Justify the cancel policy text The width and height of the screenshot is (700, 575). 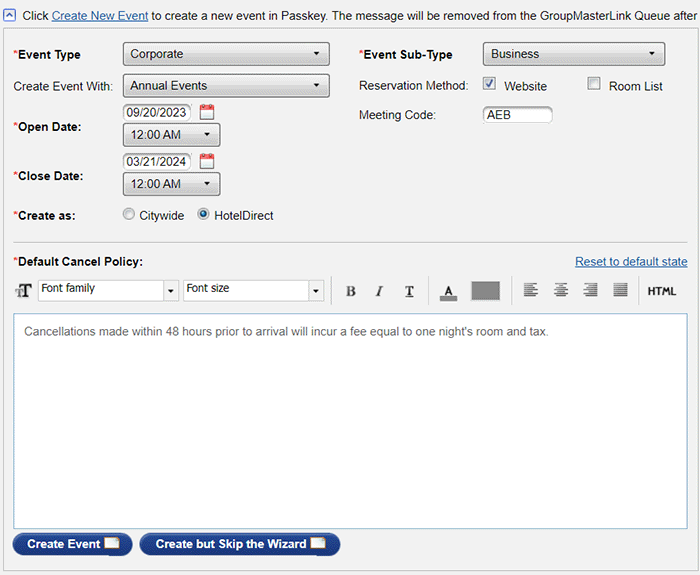pos(620,291)
